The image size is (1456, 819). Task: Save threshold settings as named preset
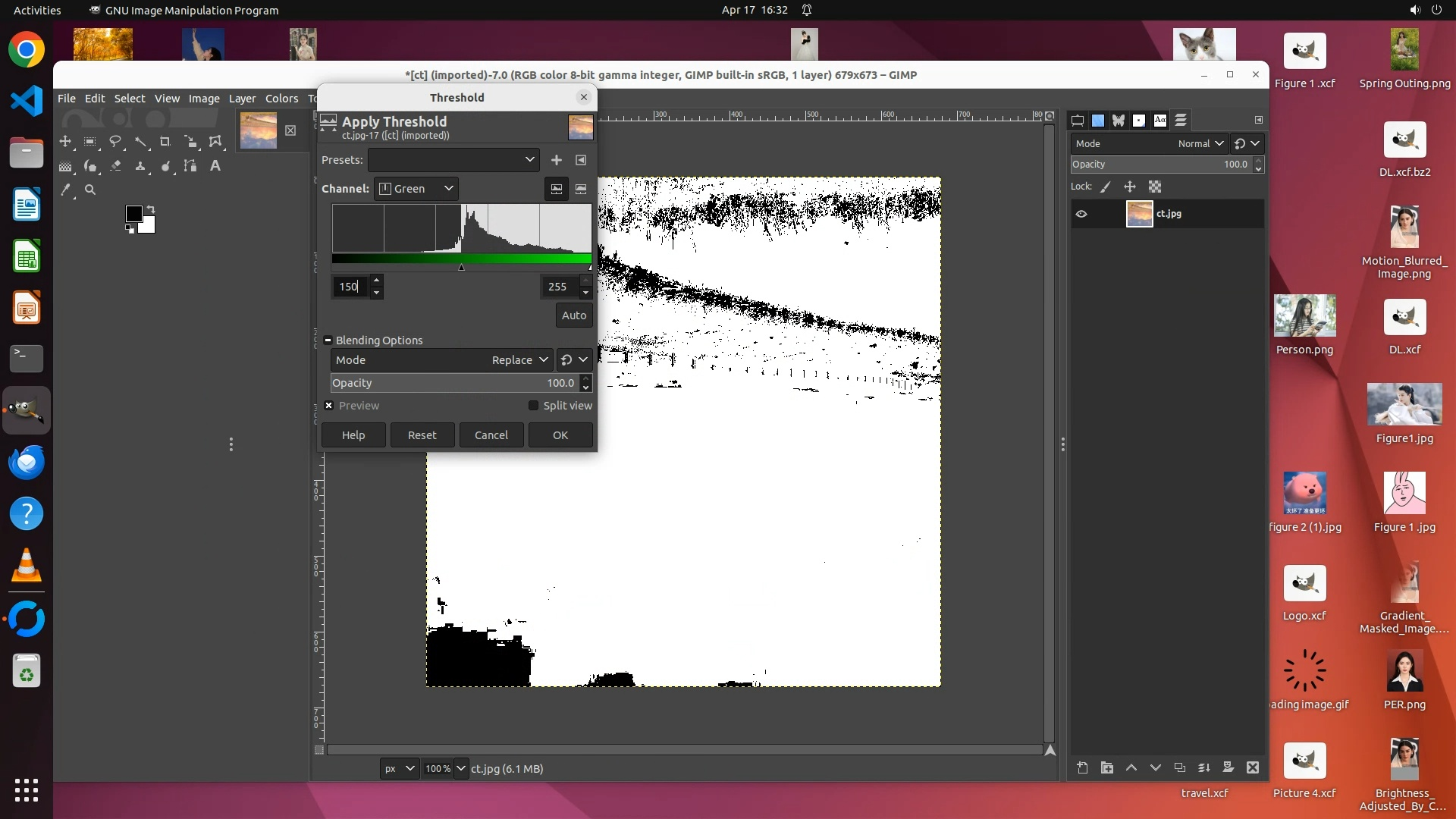(557, 160)
